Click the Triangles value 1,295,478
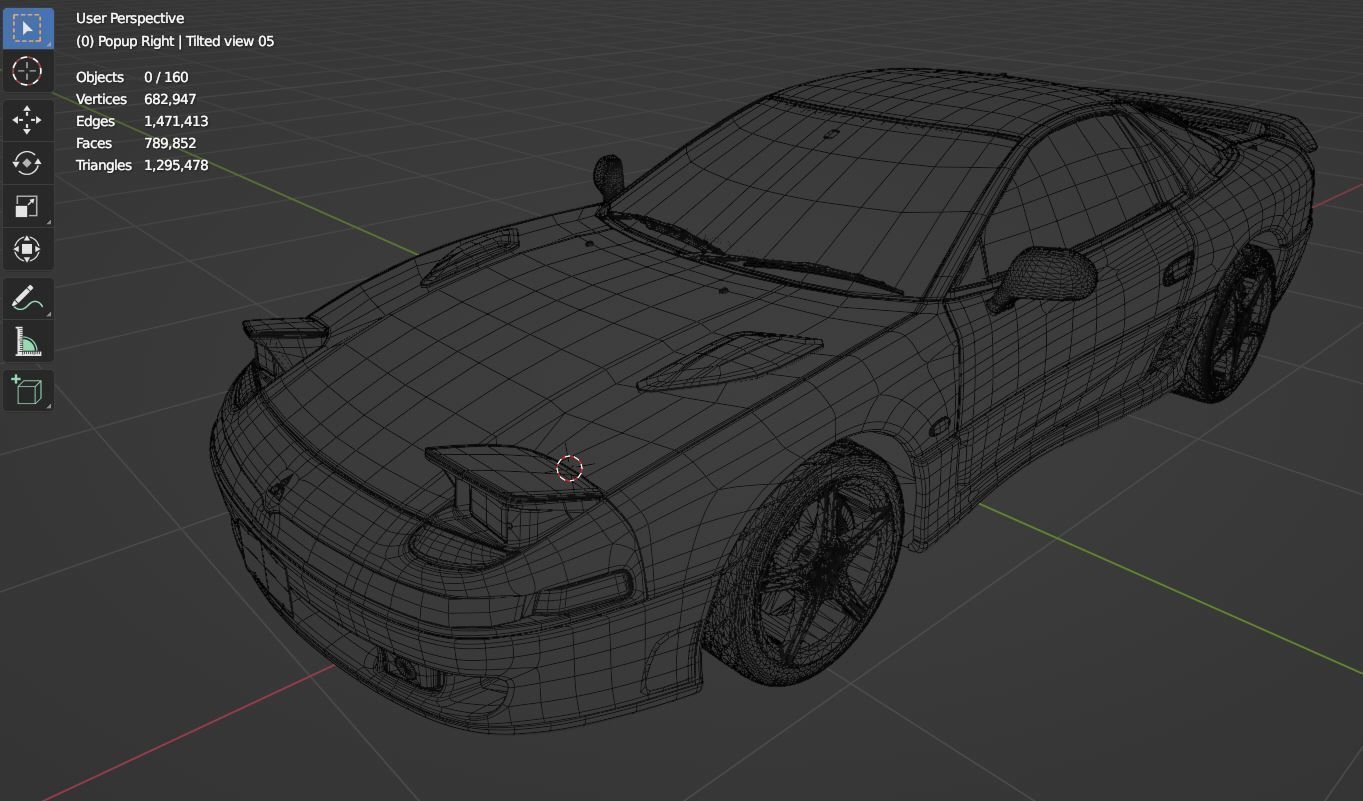 176,165
